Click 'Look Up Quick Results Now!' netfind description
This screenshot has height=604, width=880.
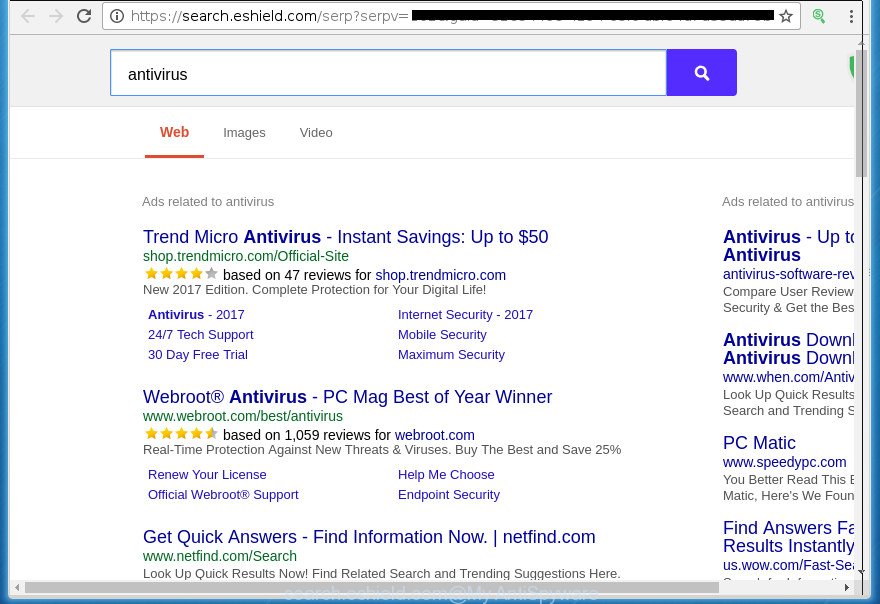coord(382,574)
